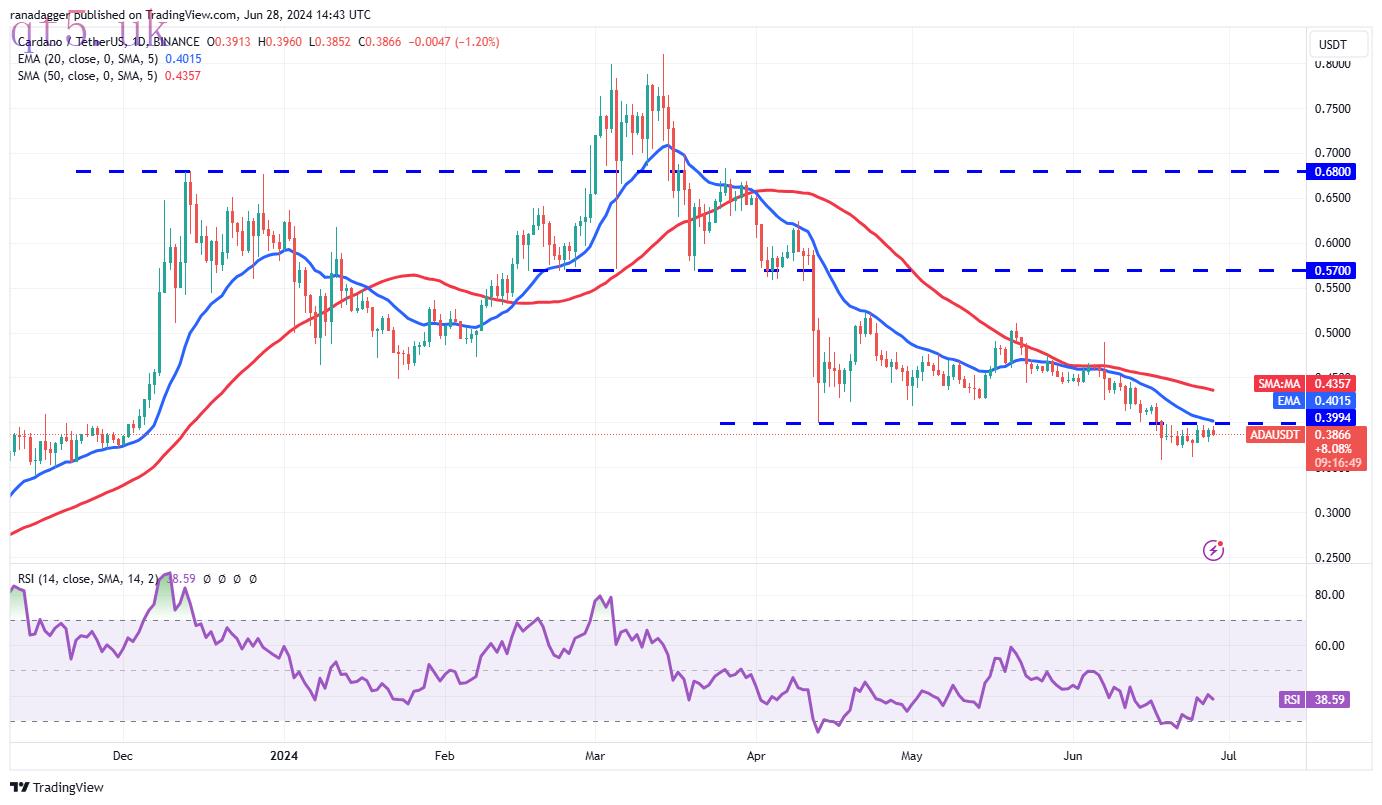The width and height of the screenshot is (1382, 805).
Task: Click the 0.6500 price axis label
Action: (1333, 198)
